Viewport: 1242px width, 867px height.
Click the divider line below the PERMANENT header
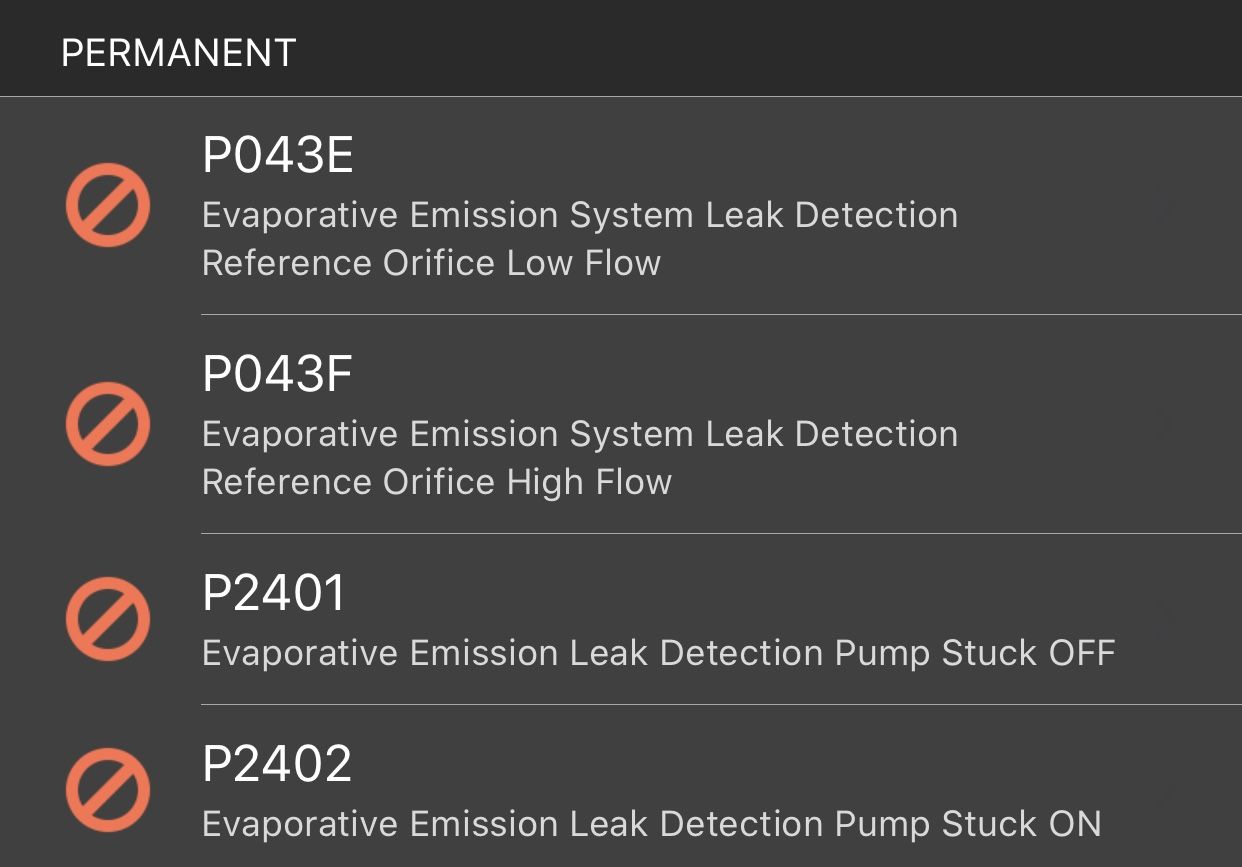pyautogui.click(x=621, y=97)
